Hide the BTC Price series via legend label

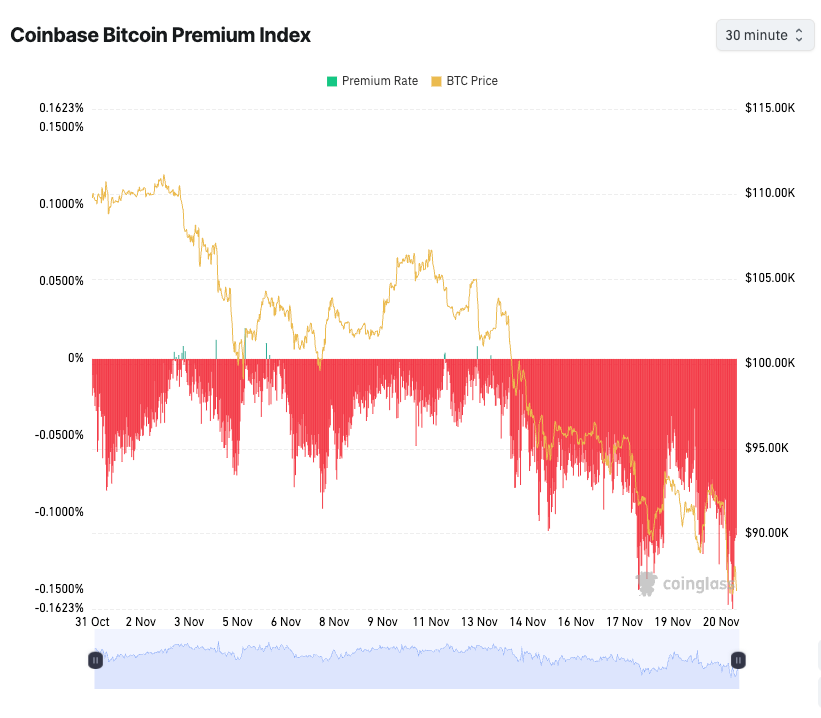point(471,81)
